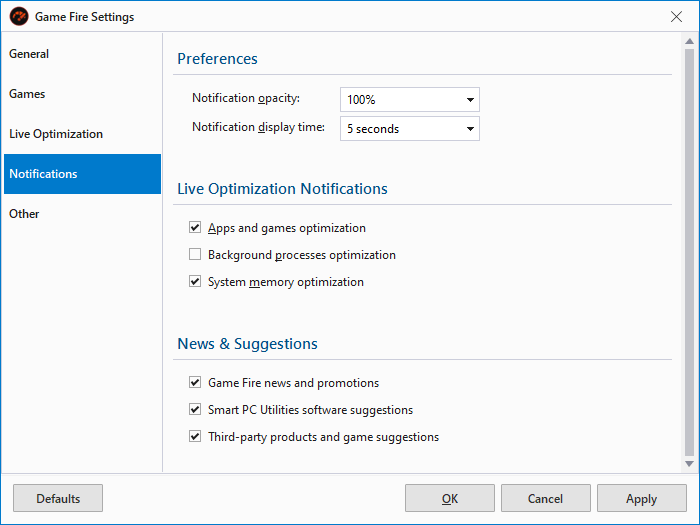Uncheck Smart PC Utilities software suggestions

coord(195,410)
